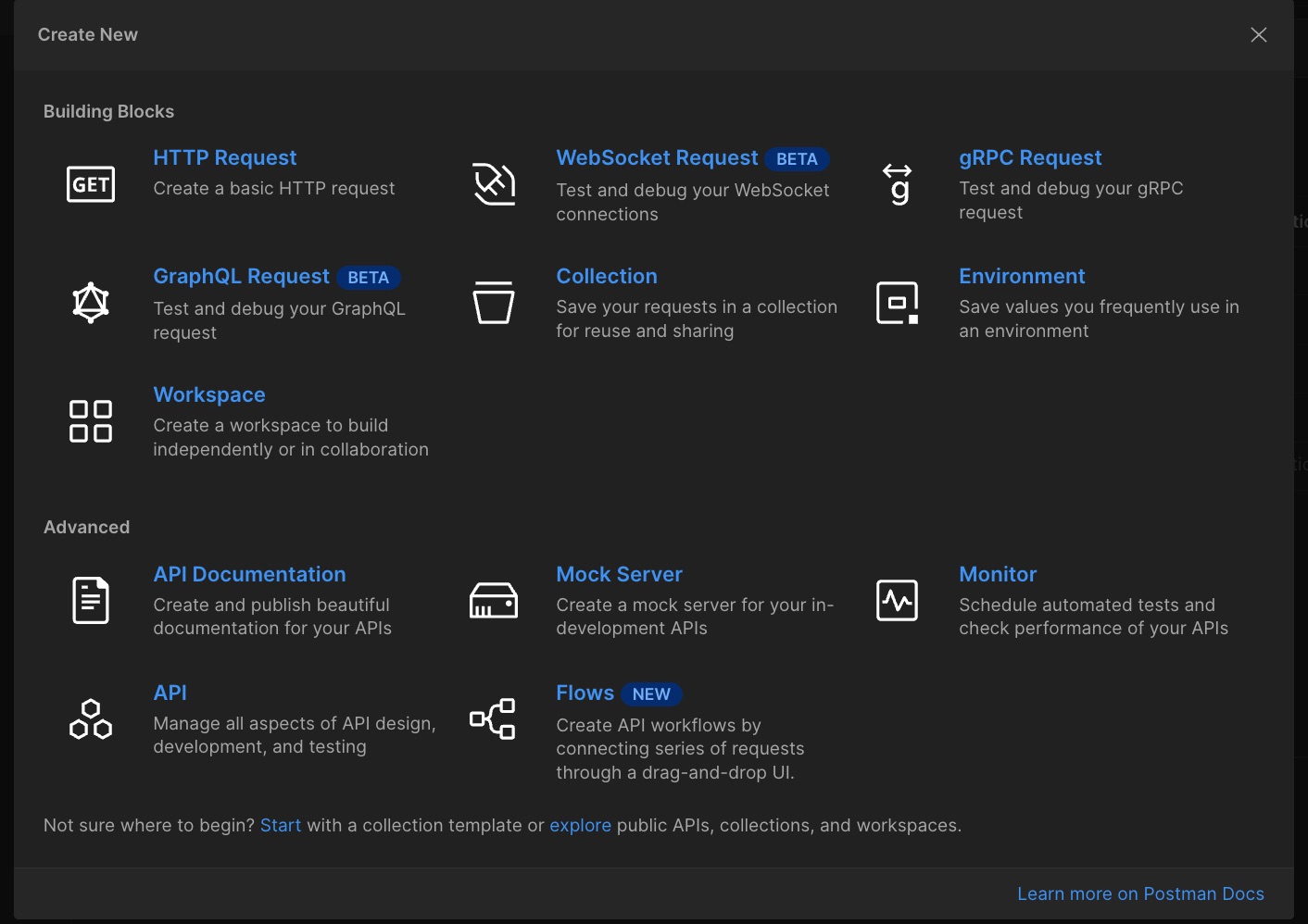Image resolution: width=1308 pixels, height=924 pixels.
Task: Click the explore public APIs link
Action: [x=581, y=825]
